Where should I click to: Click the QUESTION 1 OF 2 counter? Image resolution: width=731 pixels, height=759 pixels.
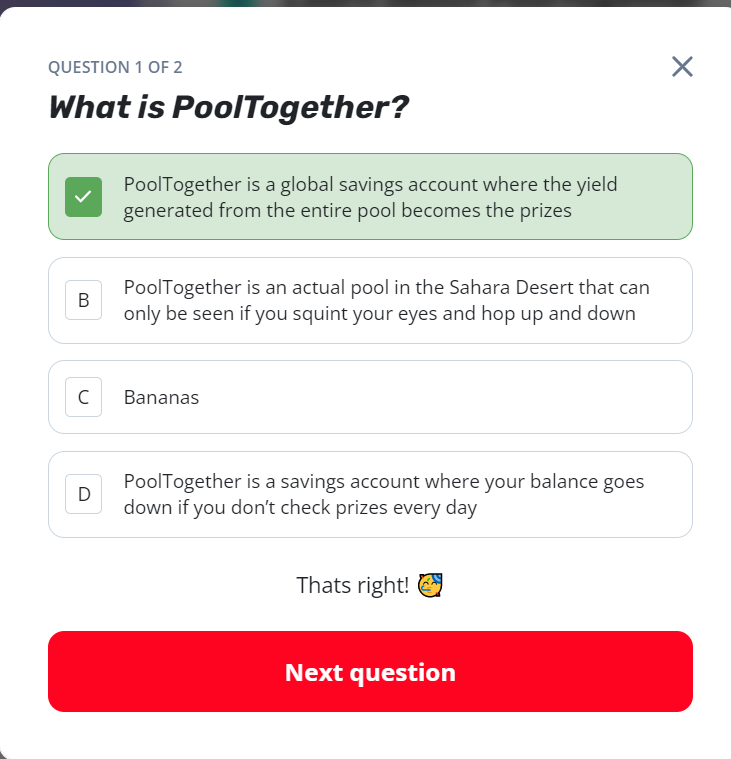(115, 67)
